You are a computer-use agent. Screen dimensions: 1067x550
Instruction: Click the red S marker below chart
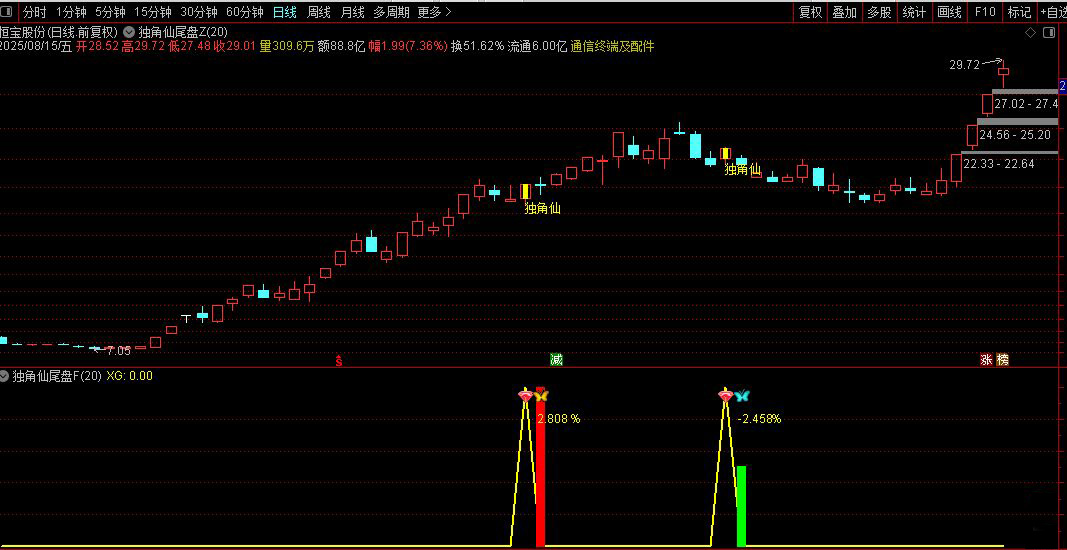[338, 361]
